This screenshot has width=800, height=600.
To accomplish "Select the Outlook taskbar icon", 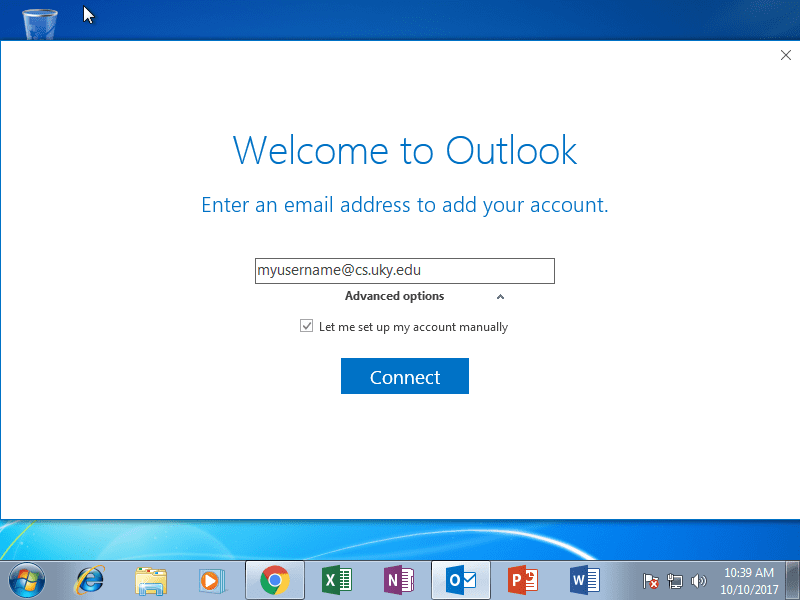I will [461, 580].
